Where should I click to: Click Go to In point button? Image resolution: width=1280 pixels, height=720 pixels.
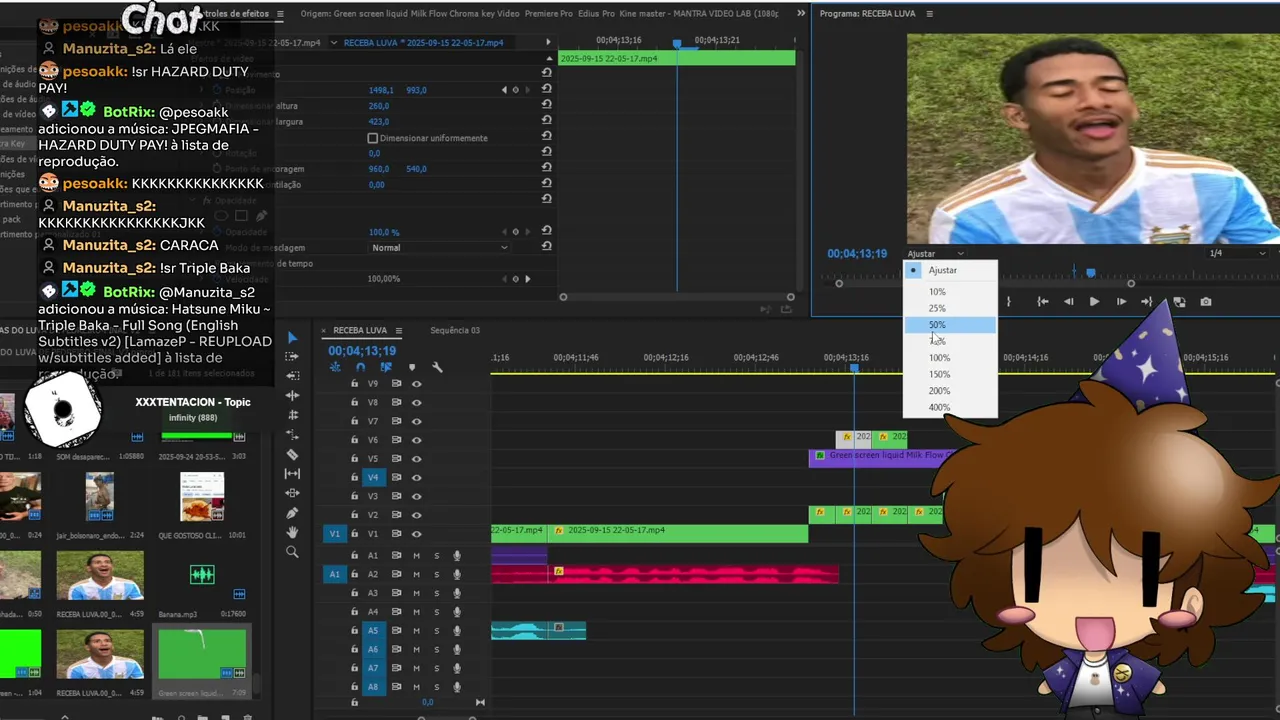[1042, 301]
